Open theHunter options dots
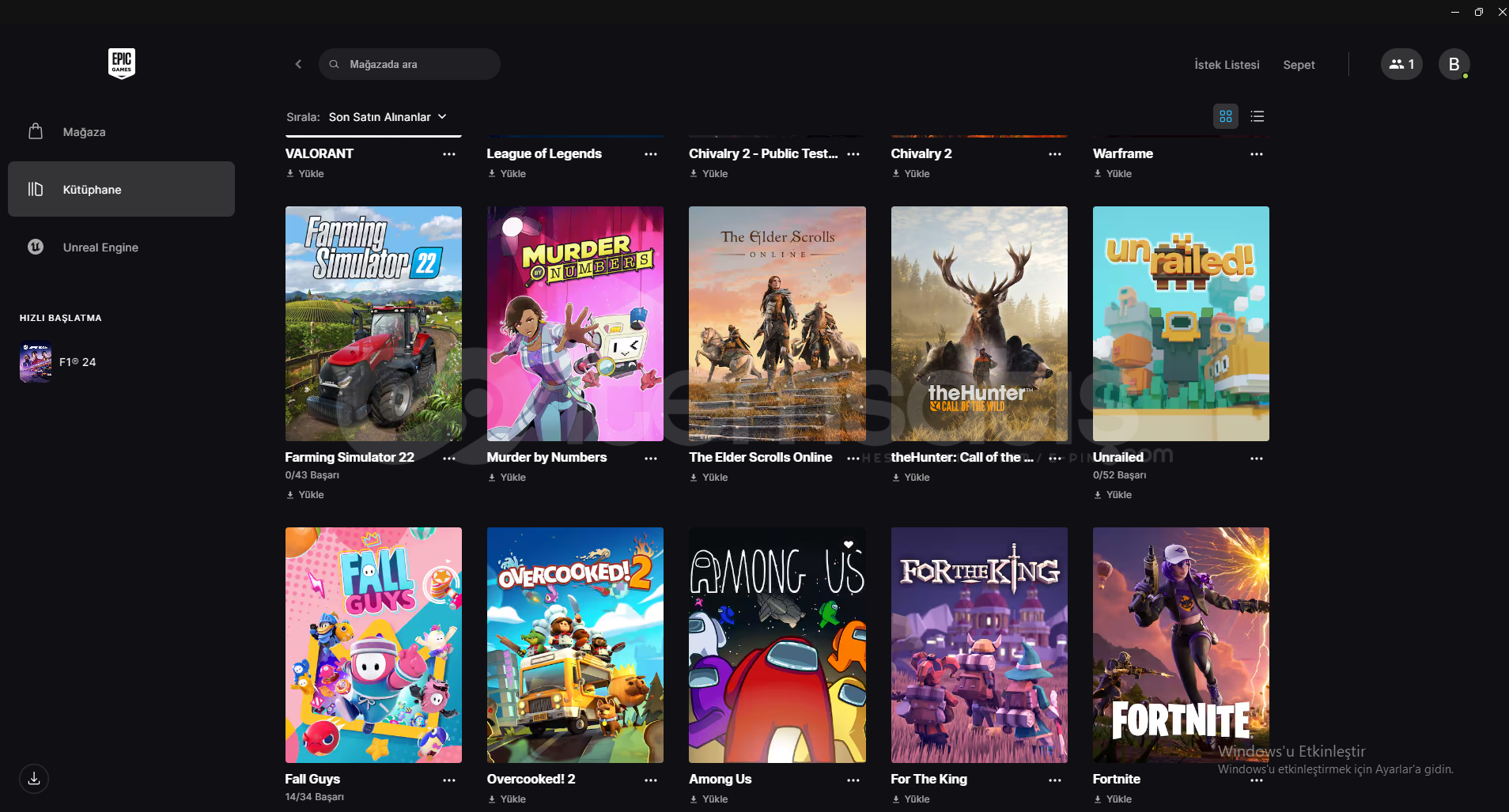Image resolution: width=1509 pixels, height=812 pixels. [1055, 459]
